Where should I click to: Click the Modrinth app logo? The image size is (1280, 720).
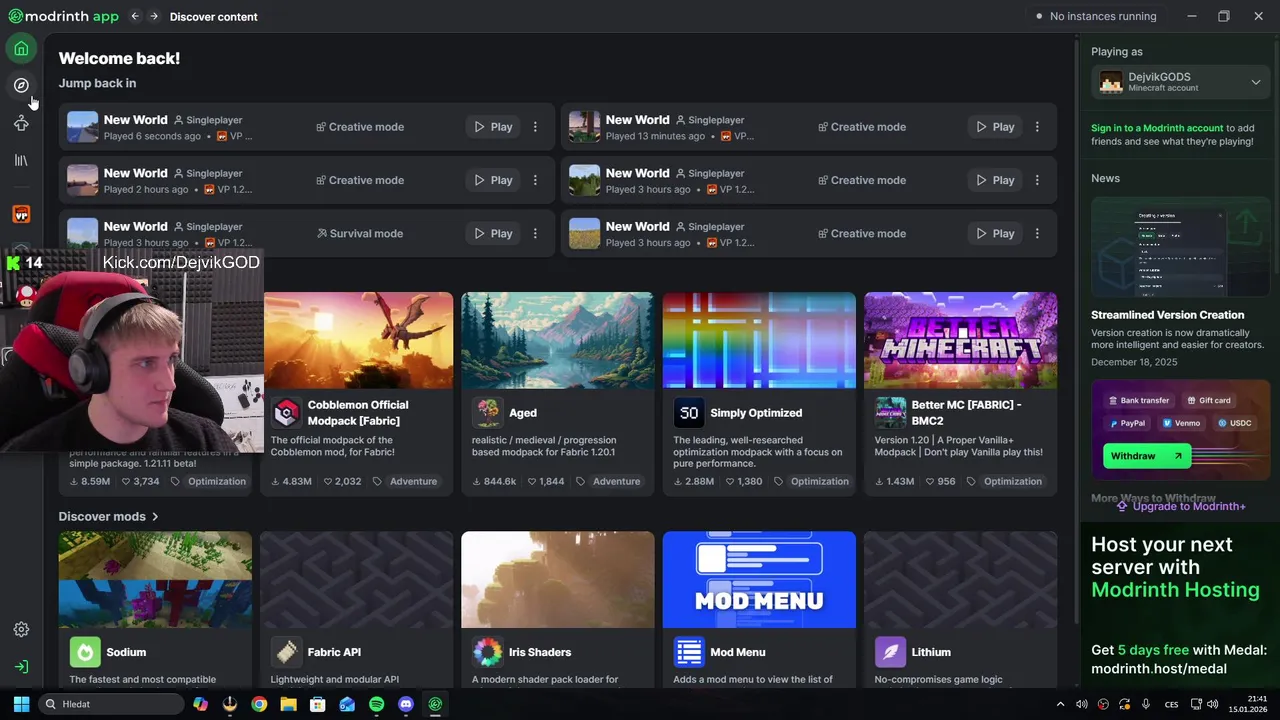[63, 16]
